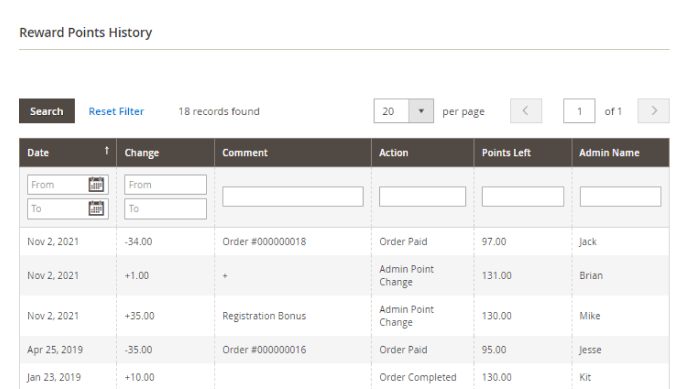Screen dimensions: 685x389
Task: Click admin name 'Jack'
Action: (x=588, y=242)
